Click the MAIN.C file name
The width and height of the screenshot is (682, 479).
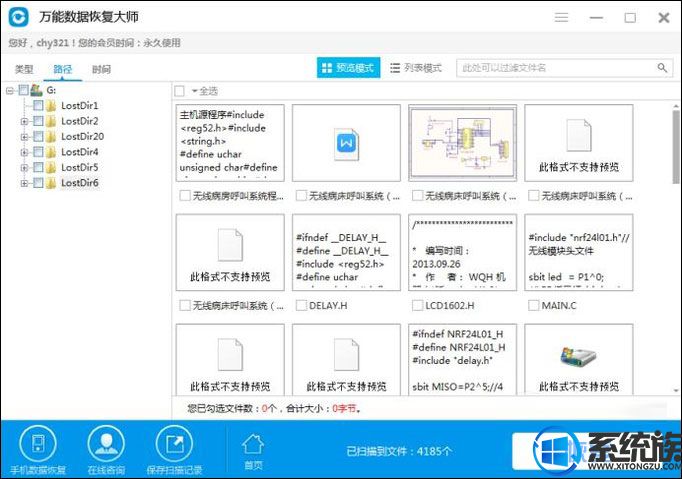(x=559, y=305)
